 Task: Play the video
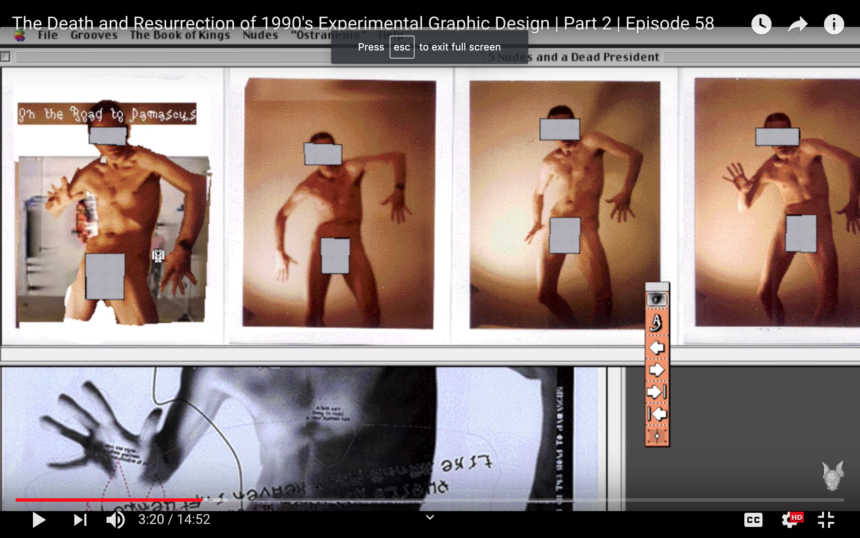[x=39, y=520]
